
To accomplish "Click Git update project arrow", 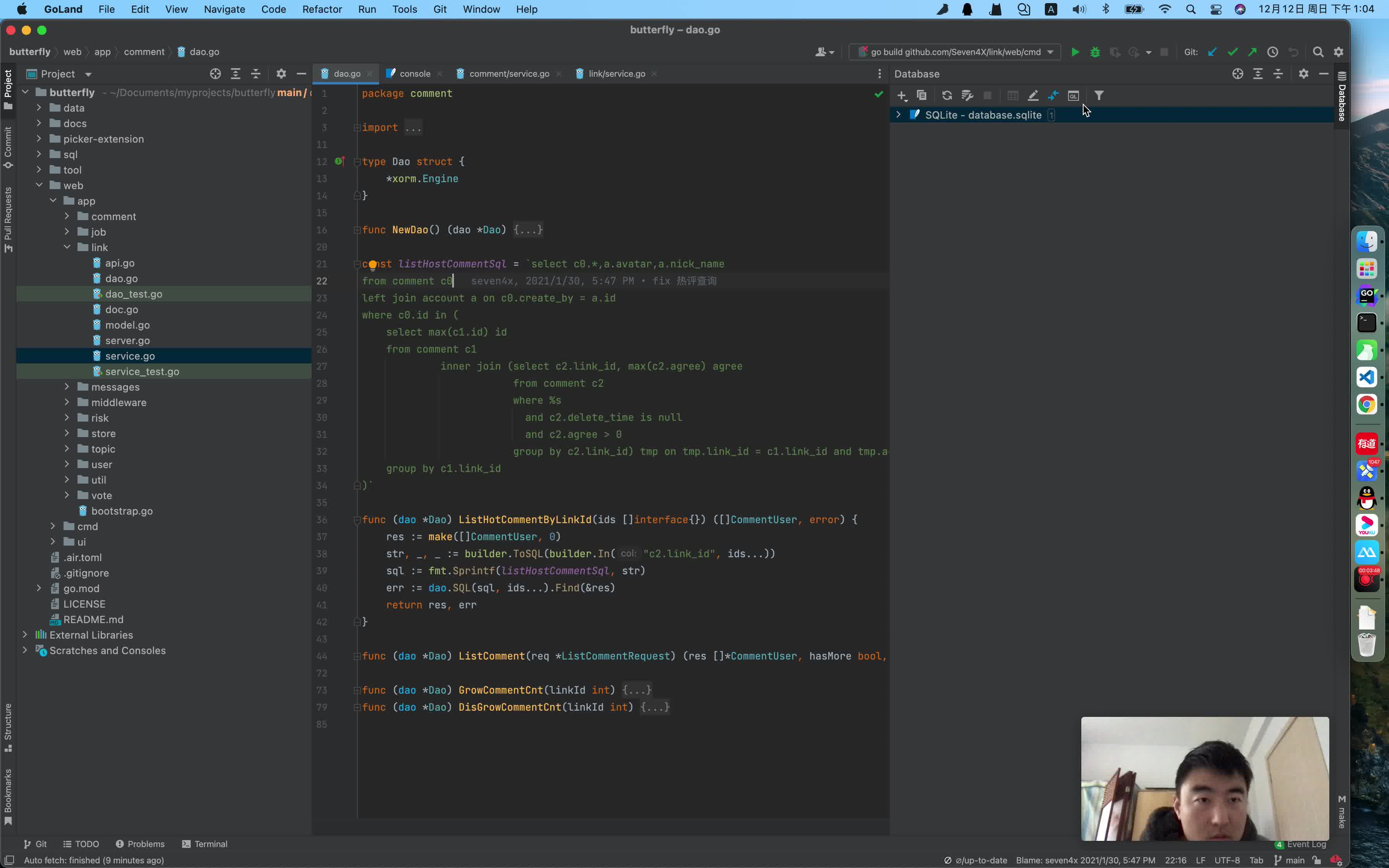I will pyautogui.click(x=1211, y=52).
